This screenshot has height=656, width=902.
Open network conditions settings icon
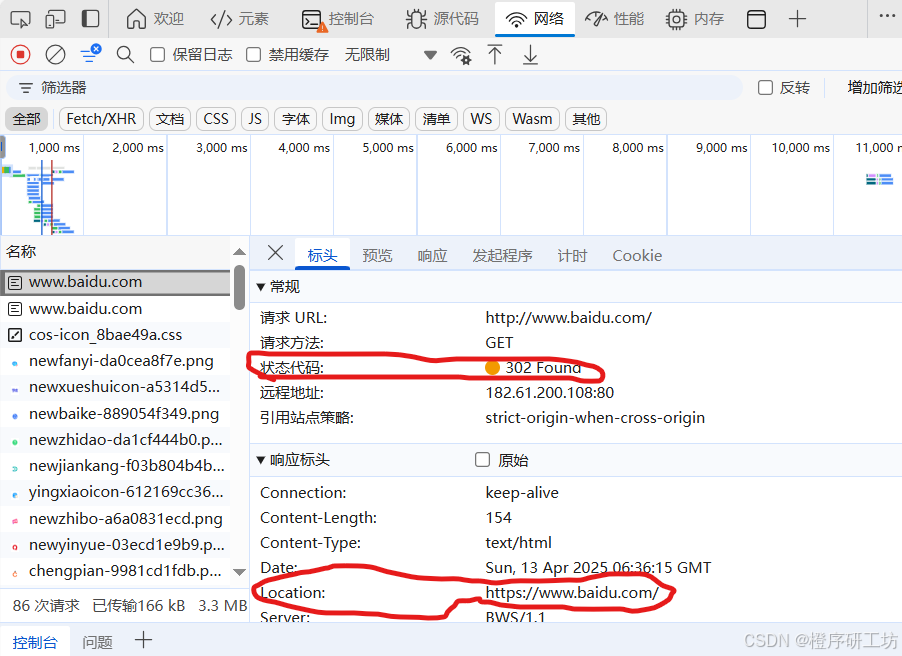click(x=461, y=55)
